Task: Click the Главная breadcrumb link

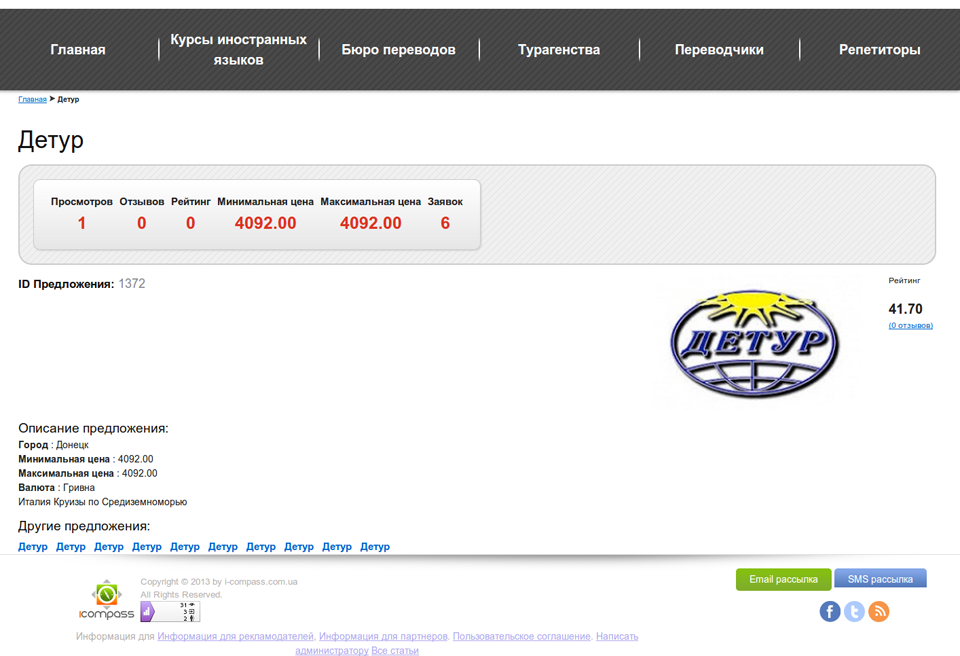Action: tap(32, 99)
